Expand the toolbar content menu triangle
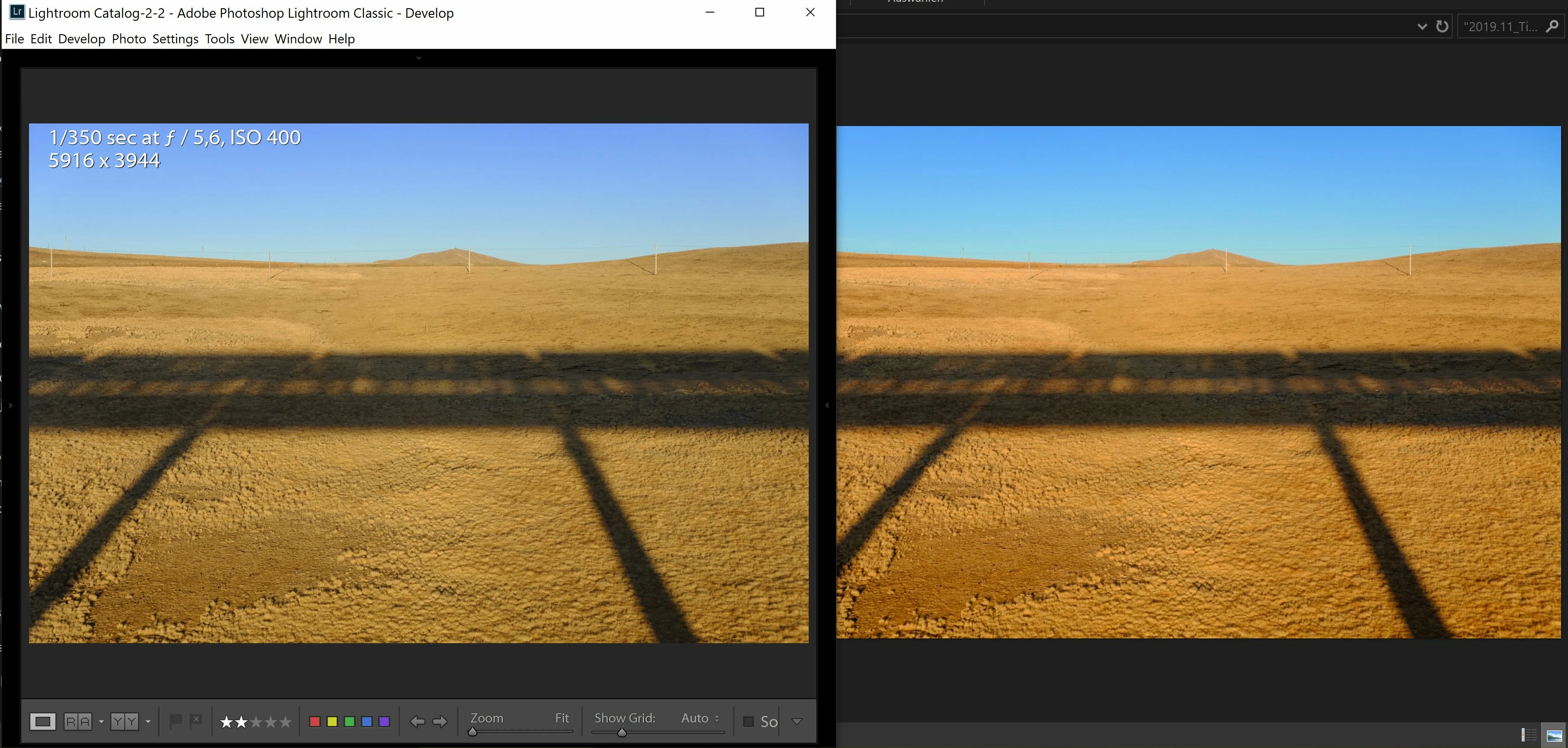Image resolution: width=1568 pixels, height=748 pixels. [797, 721]
